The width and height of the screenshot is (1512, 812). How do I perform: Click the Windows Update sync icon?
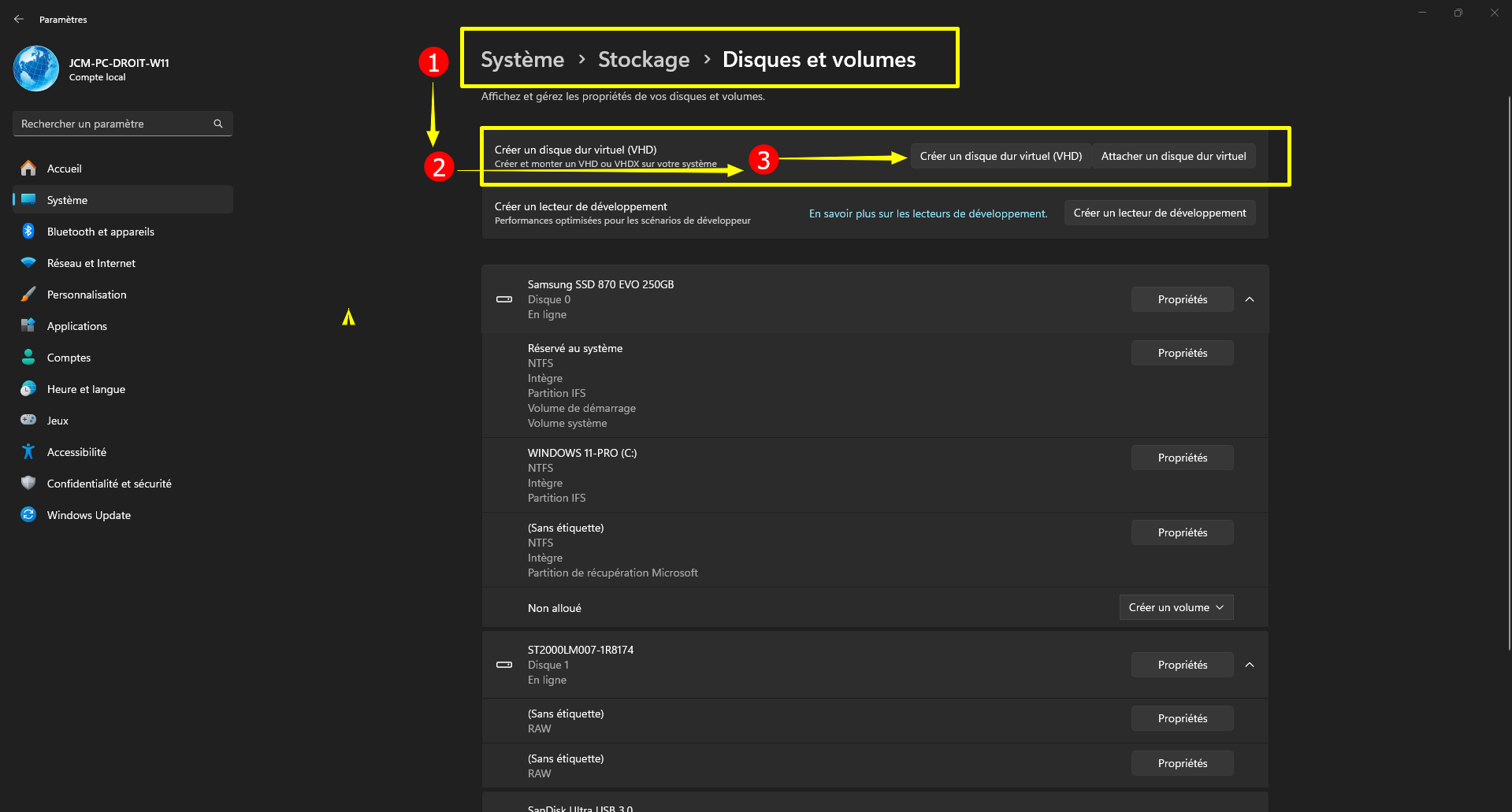click(x=28, y=515)
